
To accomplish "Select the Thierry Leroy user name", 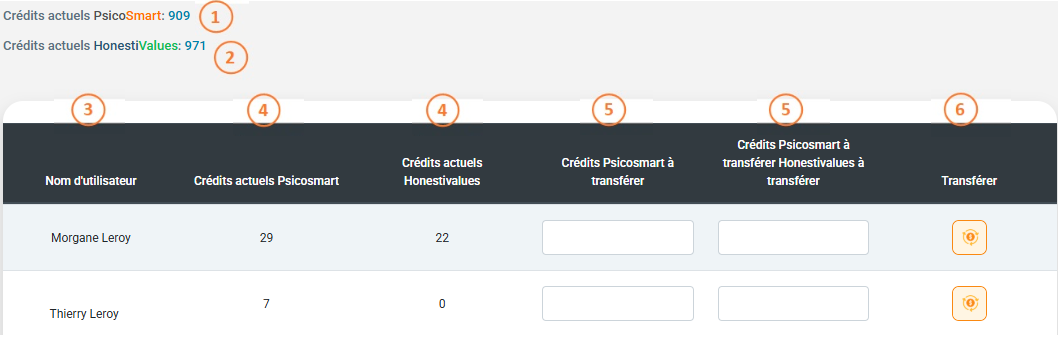I will coord(84,314).
